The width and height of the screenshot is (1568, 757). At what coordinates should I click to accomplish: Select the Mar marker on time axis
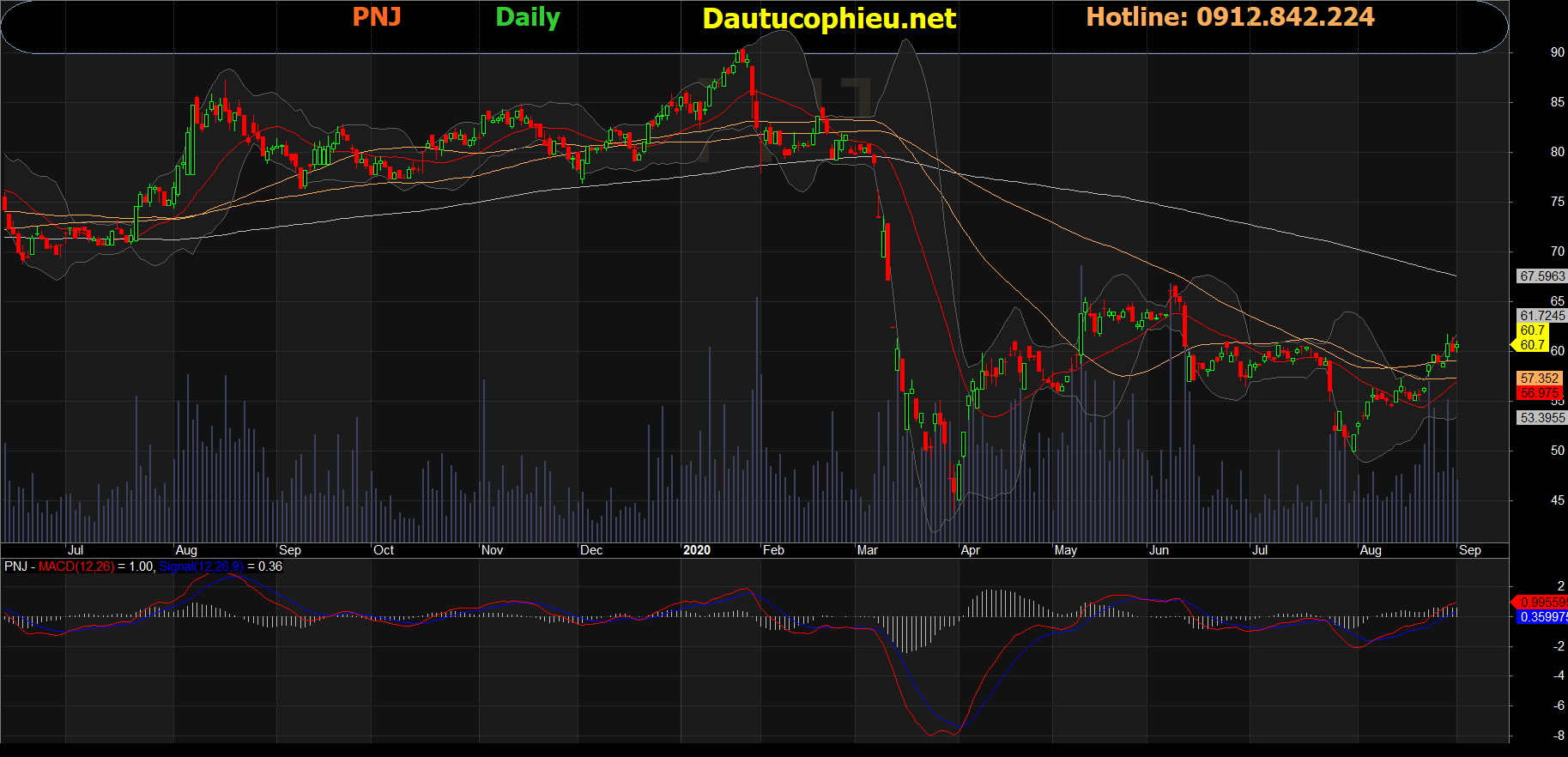click(x=867, y=550)
